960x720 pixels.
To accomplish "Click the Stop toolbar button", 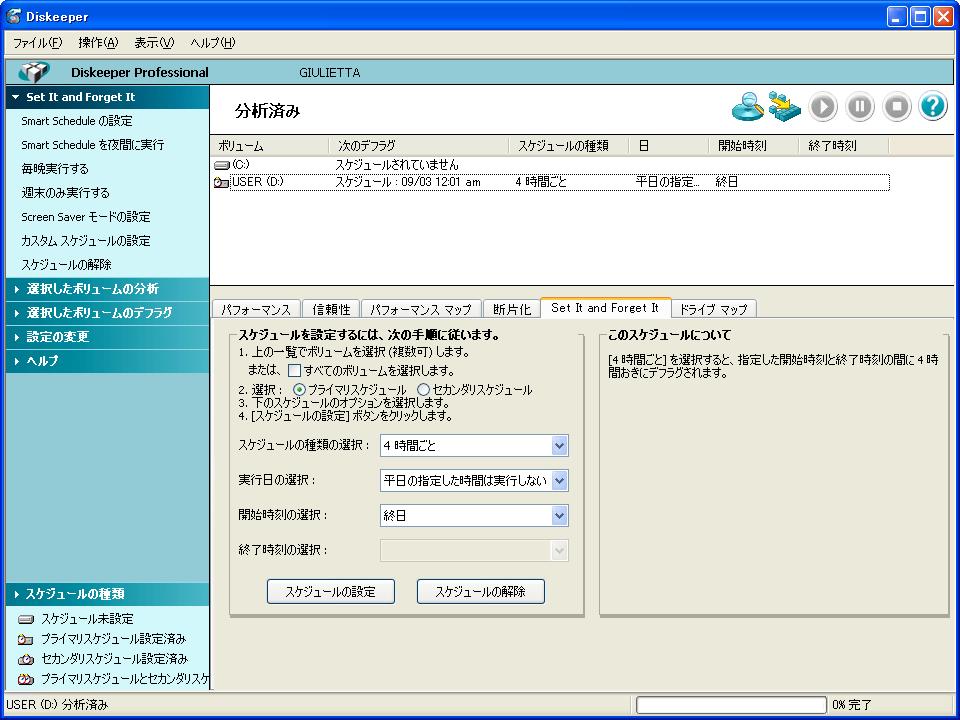I will click(897, 107).
